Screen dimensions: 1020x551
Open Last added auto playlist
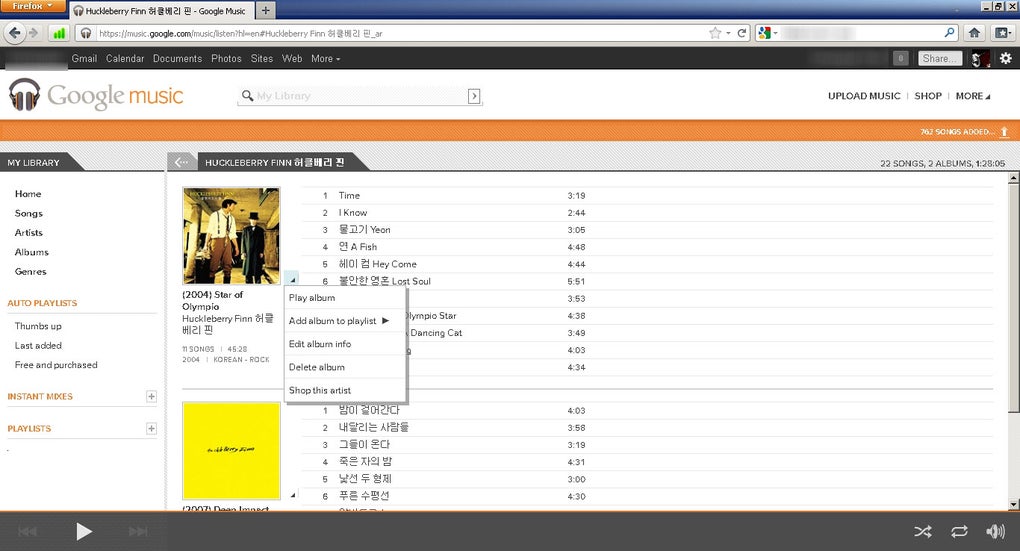click(x=38, y=345)
